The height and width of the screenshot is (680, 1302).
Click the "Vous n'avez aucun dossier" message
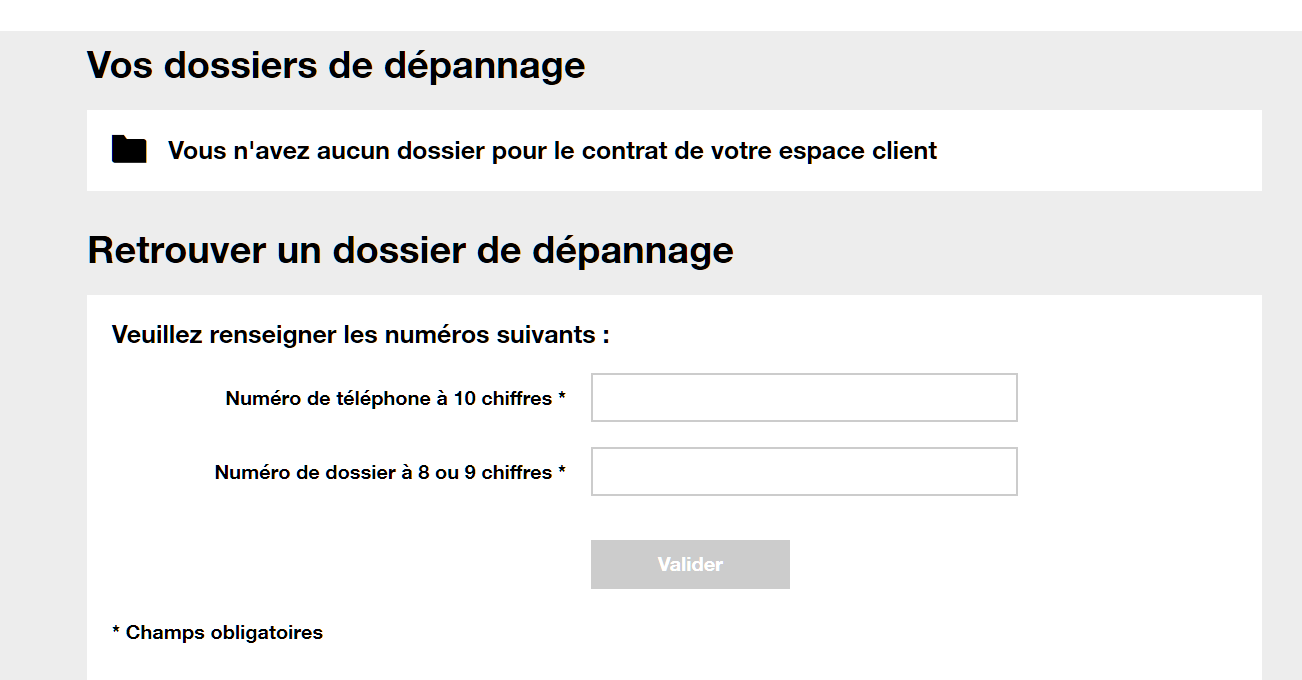pos(552,151)
